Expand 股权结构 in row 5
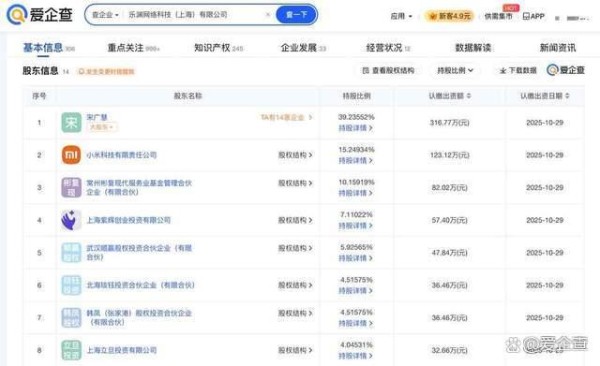 tap(295, 248)
